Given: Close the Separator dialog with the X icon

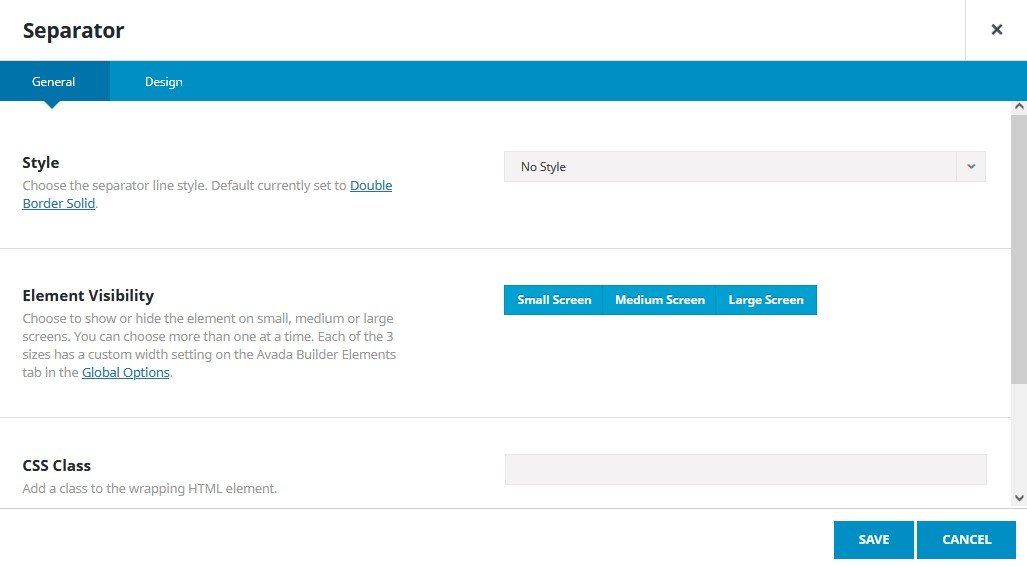Looking at the screenshot, I should tap(996, 30).
